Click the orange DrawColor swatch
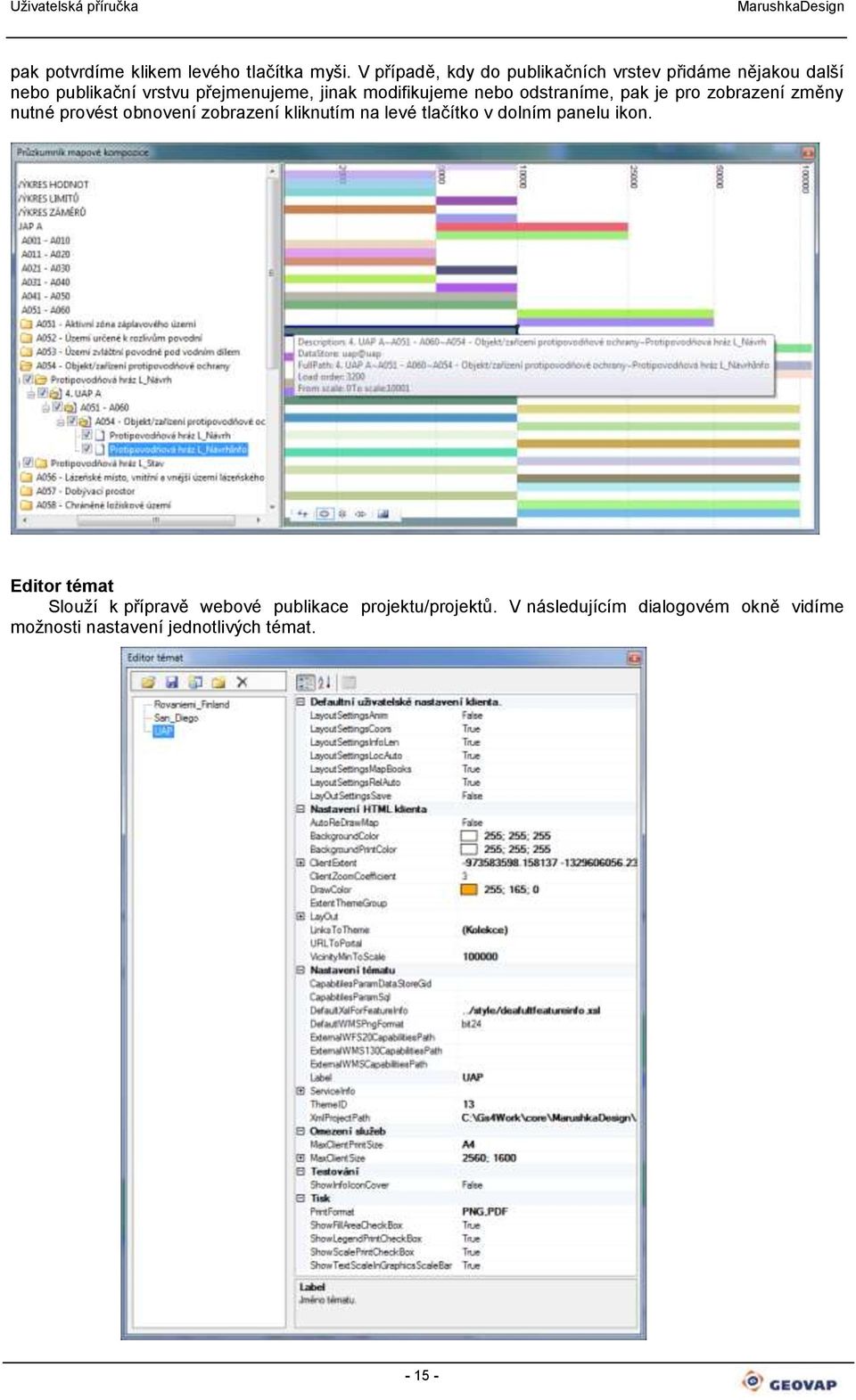The image size is (856, 1400). [469, 889]
